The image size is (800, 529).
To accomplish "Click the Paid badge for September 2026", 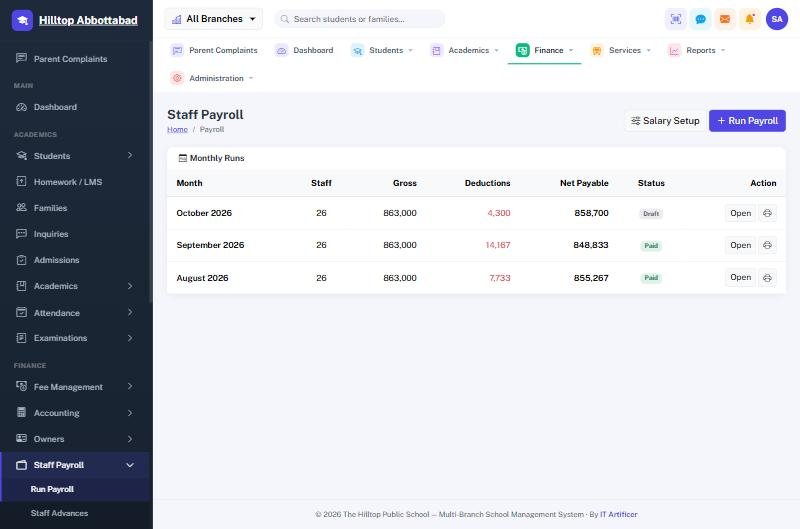I will tap(651, 246).
